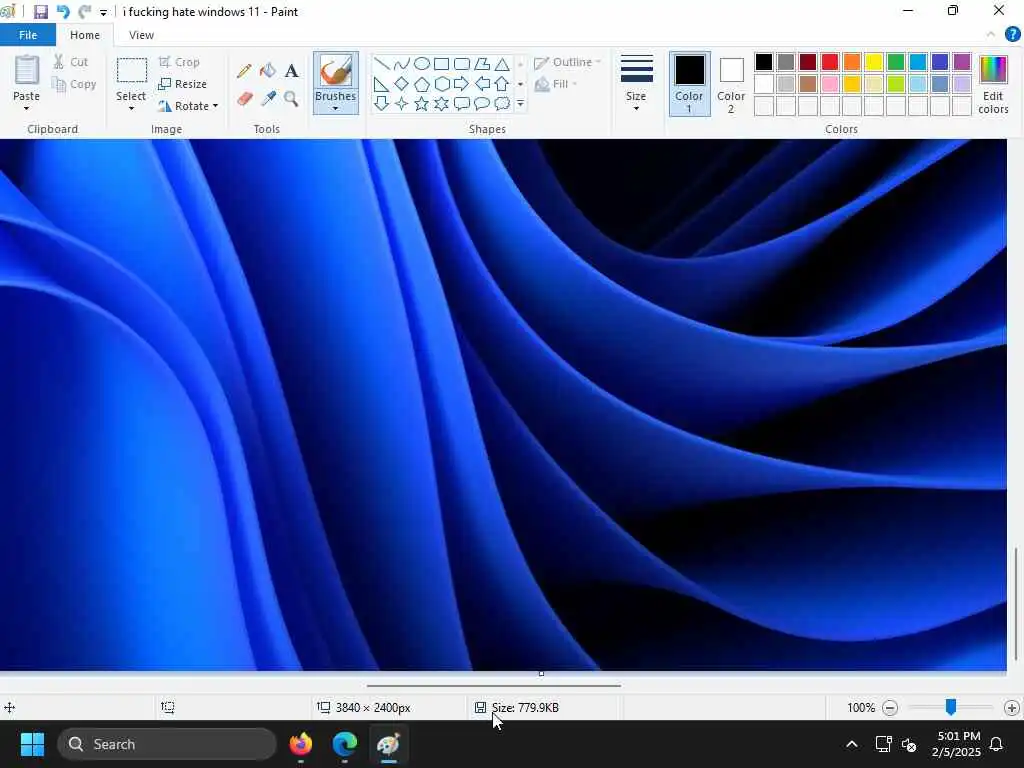The image size is (1024, 768).
Task: Toggle Color 2 as active color
Action: [731, 84]
